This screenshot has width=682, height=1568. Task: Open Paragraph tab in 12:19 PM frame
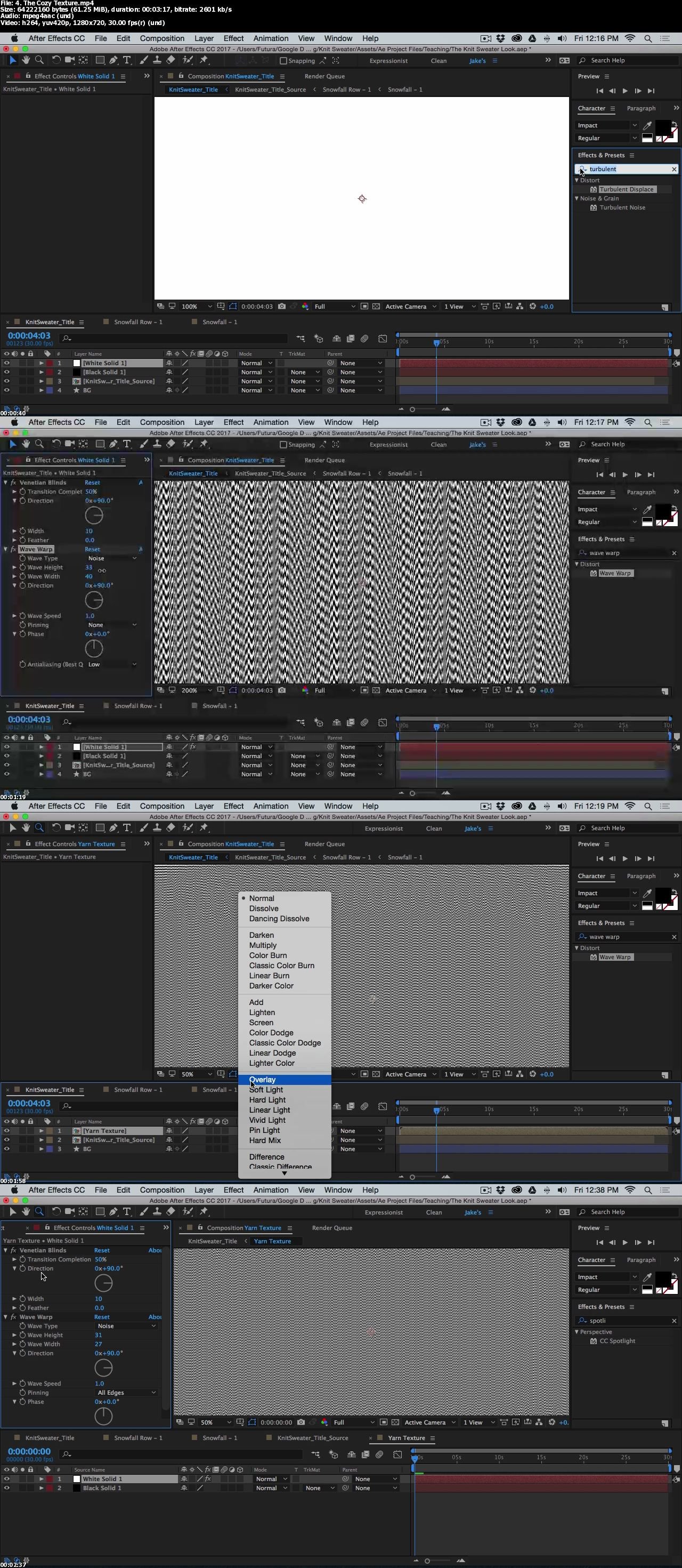(640, 876)
